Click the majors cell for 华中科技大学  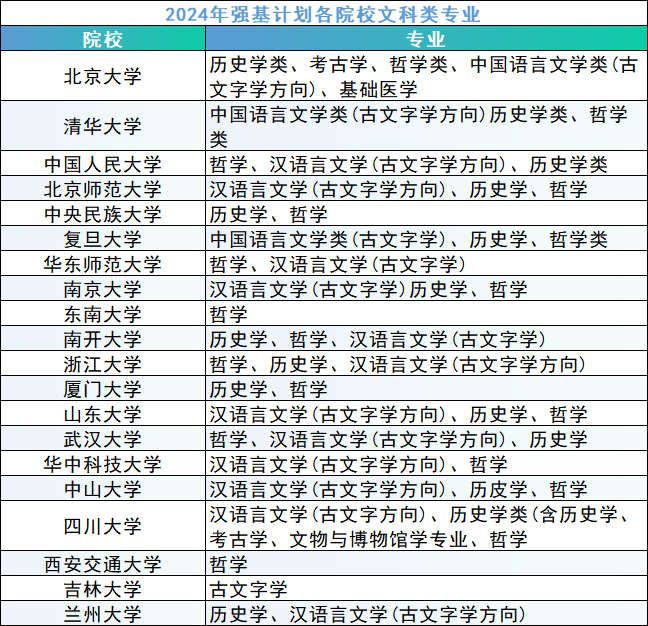tap(426, 464)
